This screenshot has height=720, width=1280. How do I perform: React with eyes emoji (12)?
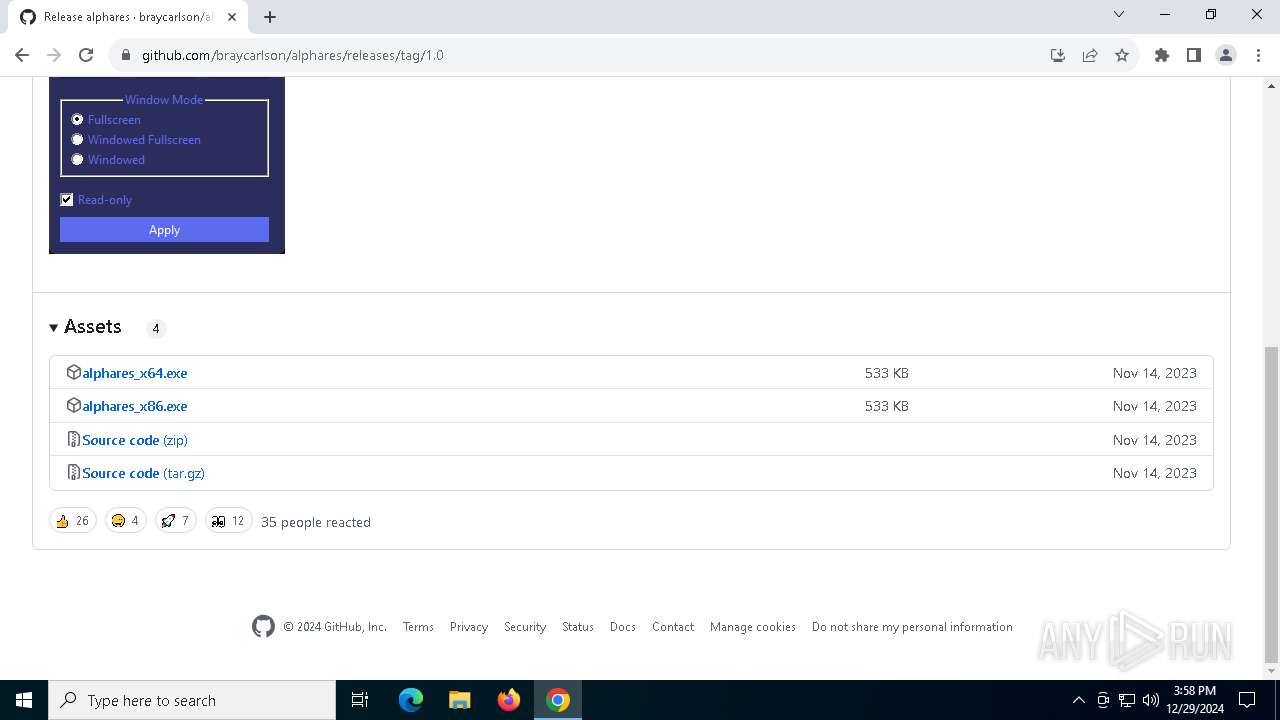[x=229, y=521]
